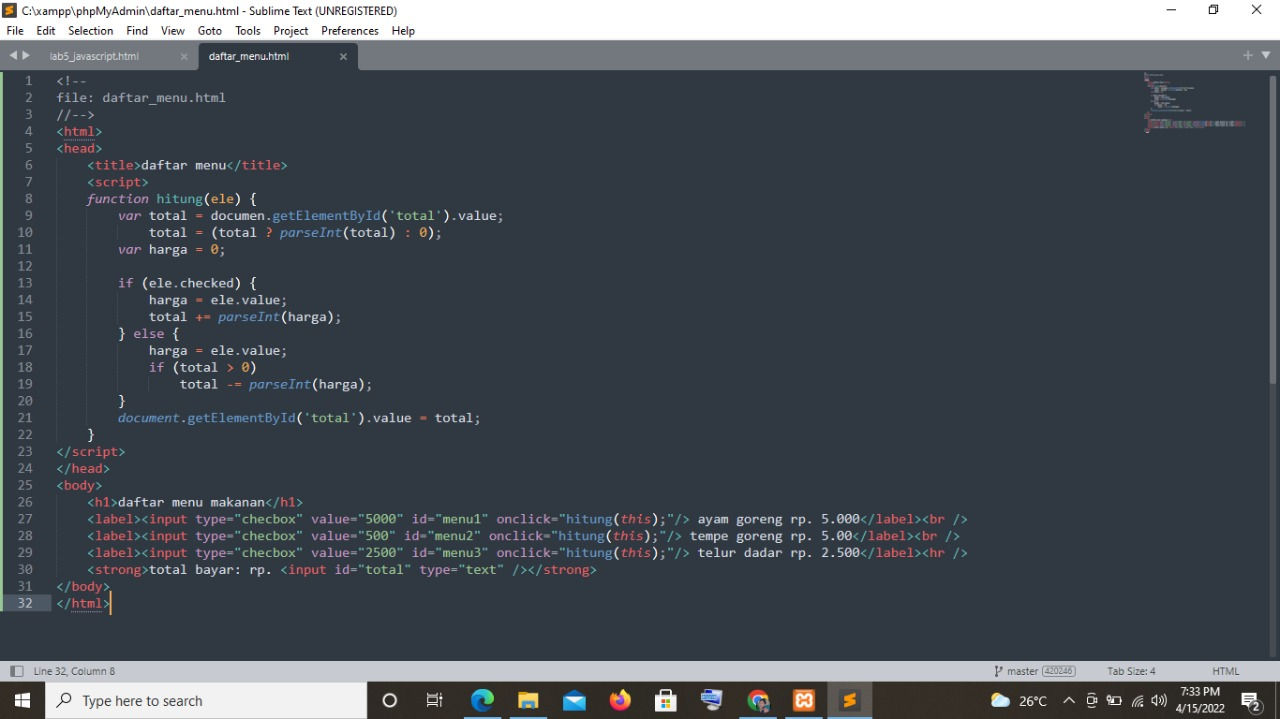Open the Goto menu
1280x719 pixels.
[209, 30]
